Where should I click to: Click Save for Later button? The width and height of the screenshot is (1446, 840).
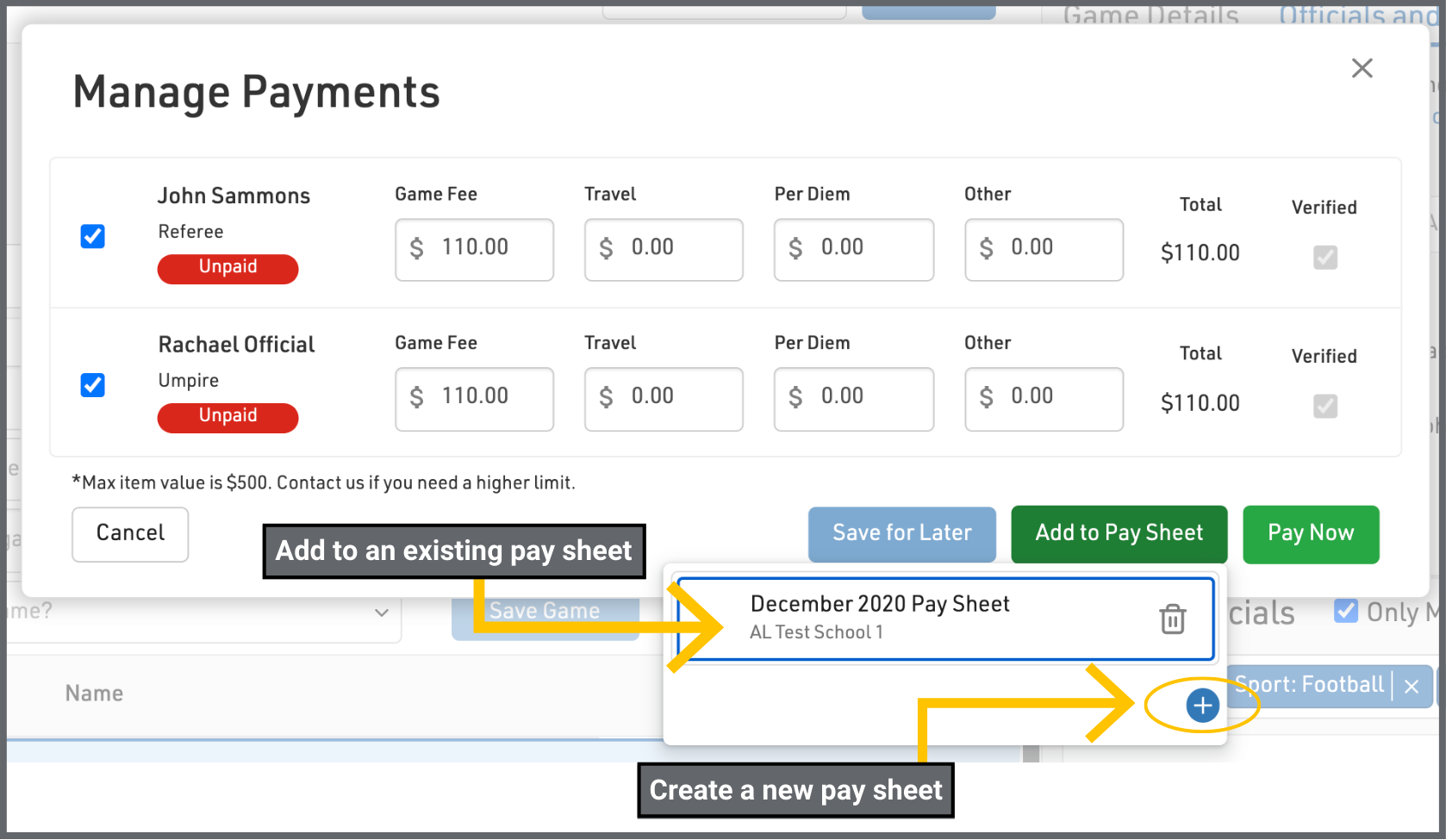point(901,533)
